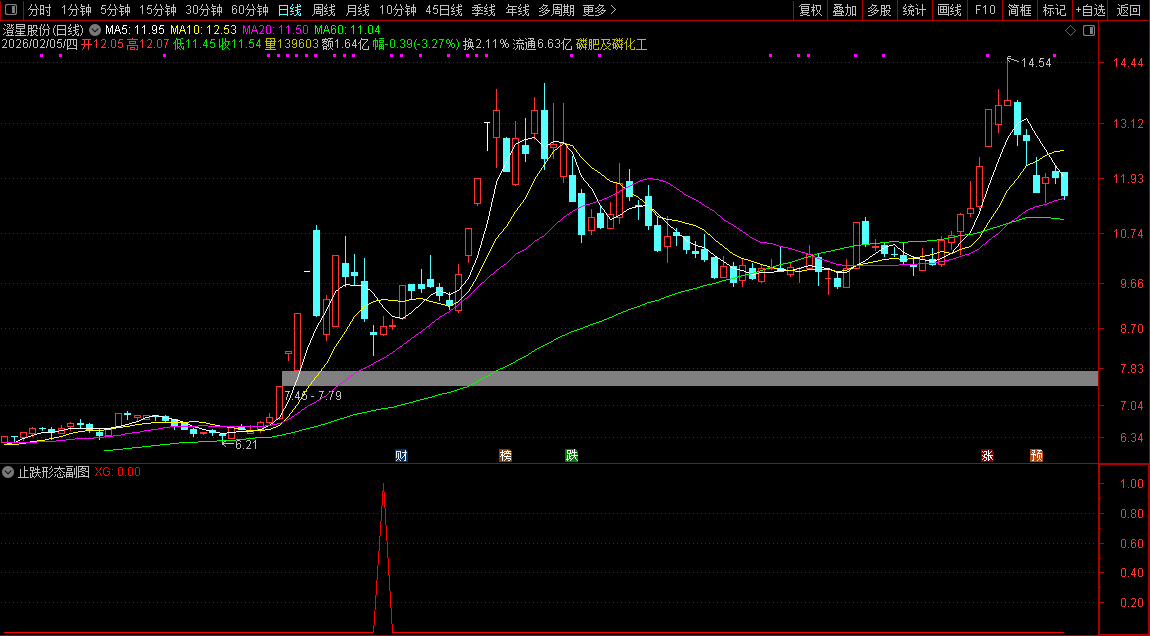Open the 更多 more periods list
This screenshot has height=636, width=1150.
599,10
